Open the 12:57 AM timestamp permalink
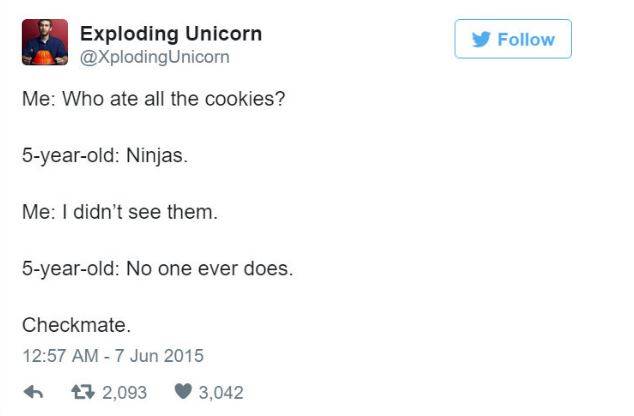Image resolution: width=634 pixels, height=416 pixels. tap(61, 356)
